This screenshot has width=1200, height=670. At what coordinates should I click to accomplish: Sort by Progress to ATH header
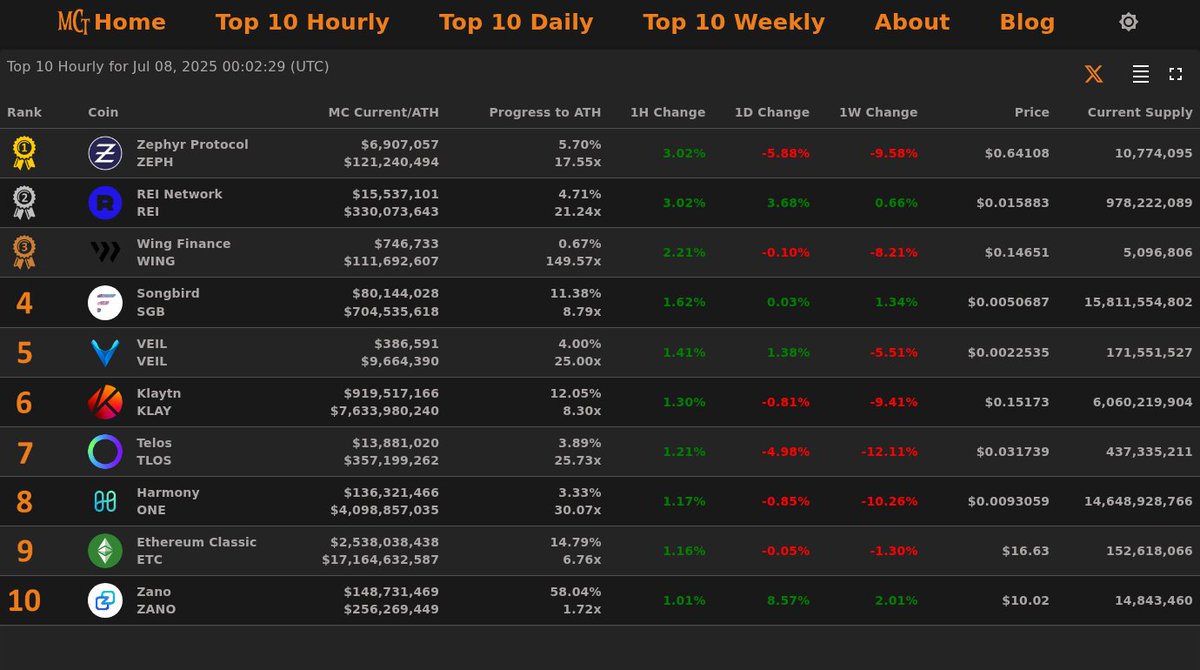[x=545, y=113]
